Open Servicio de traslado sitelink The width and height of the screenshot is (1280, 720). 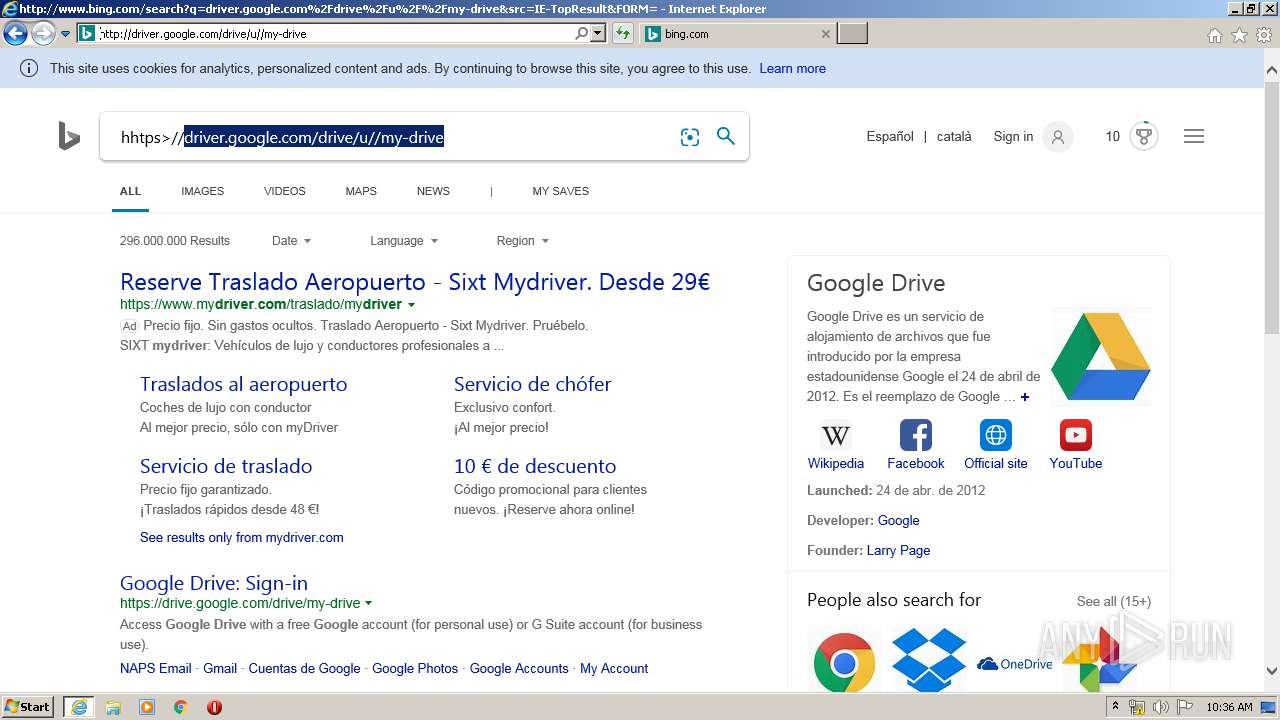[x=226, y=466]
